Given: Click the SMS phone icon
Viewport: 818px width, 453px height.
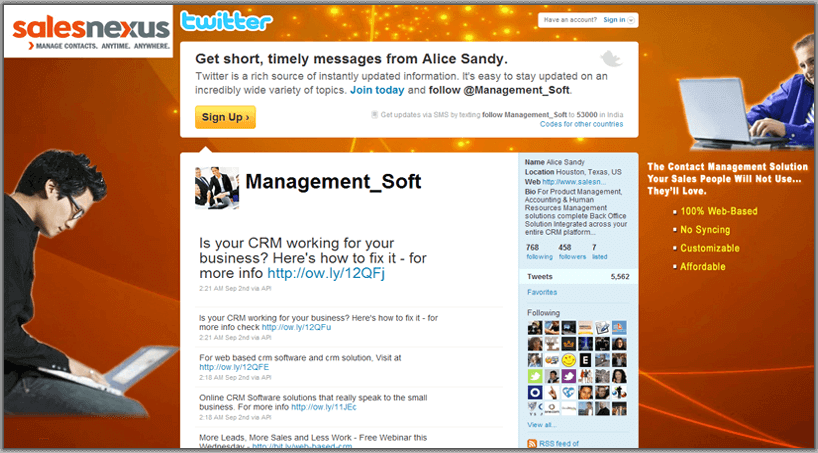Looking at the screenshot, I should 374,114.
